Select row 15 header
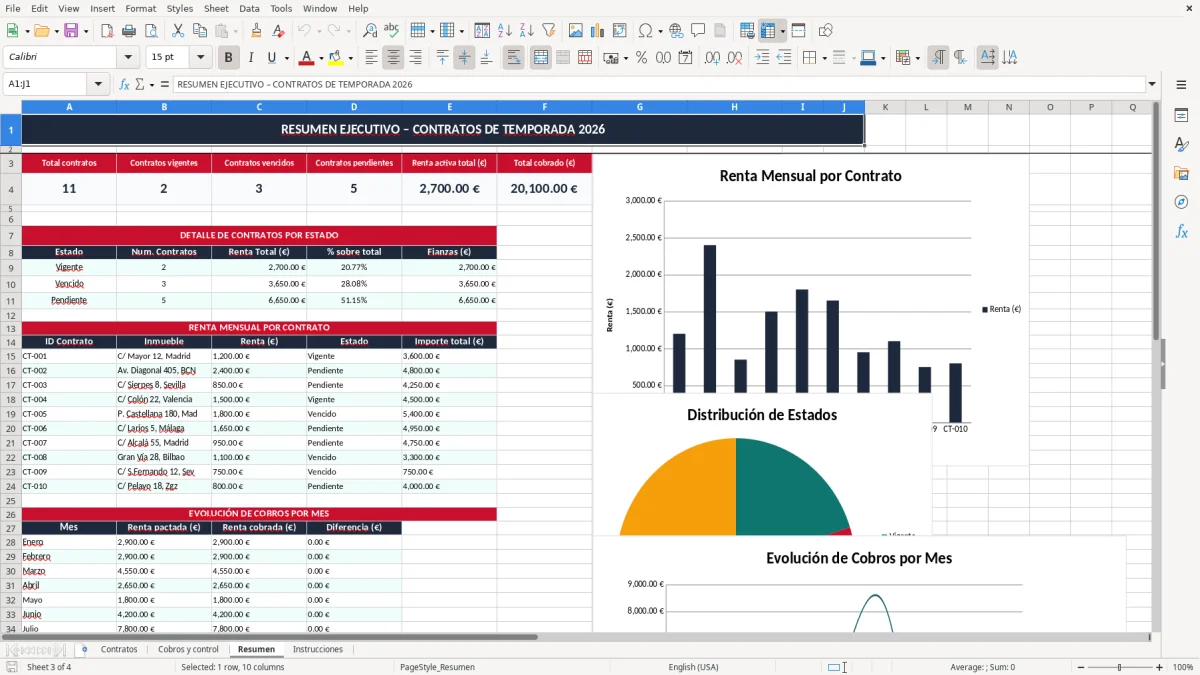 pyautogui.click(x=10, y=356)
